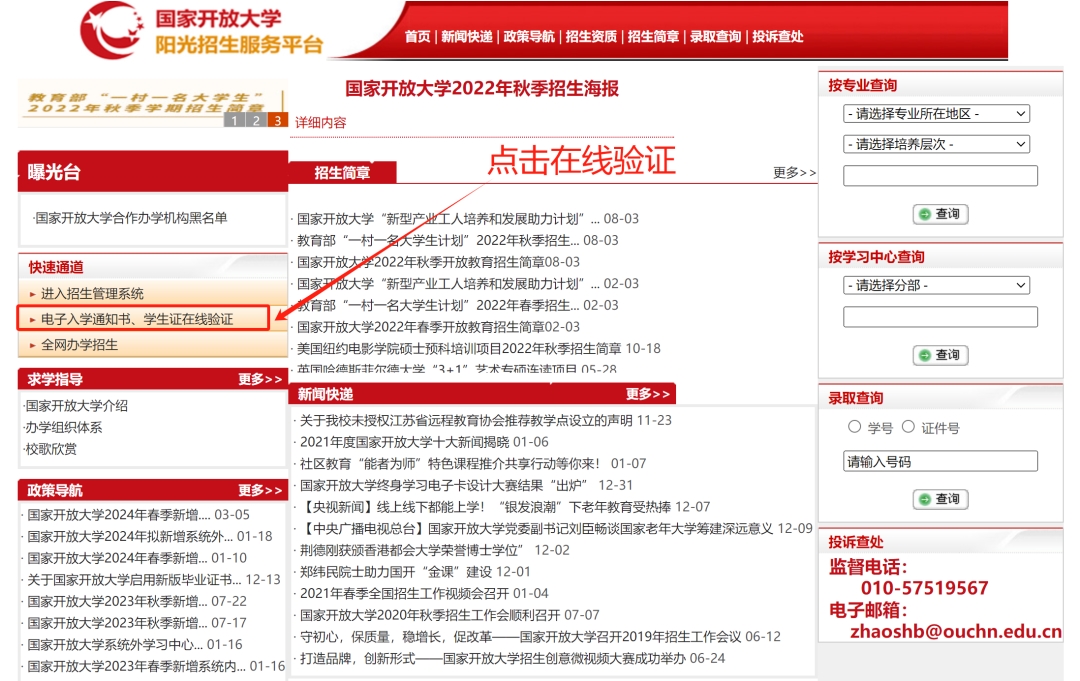Click 查询 button under 录取查询
The height and width of the screenshot is (681, 1080).
940,499
